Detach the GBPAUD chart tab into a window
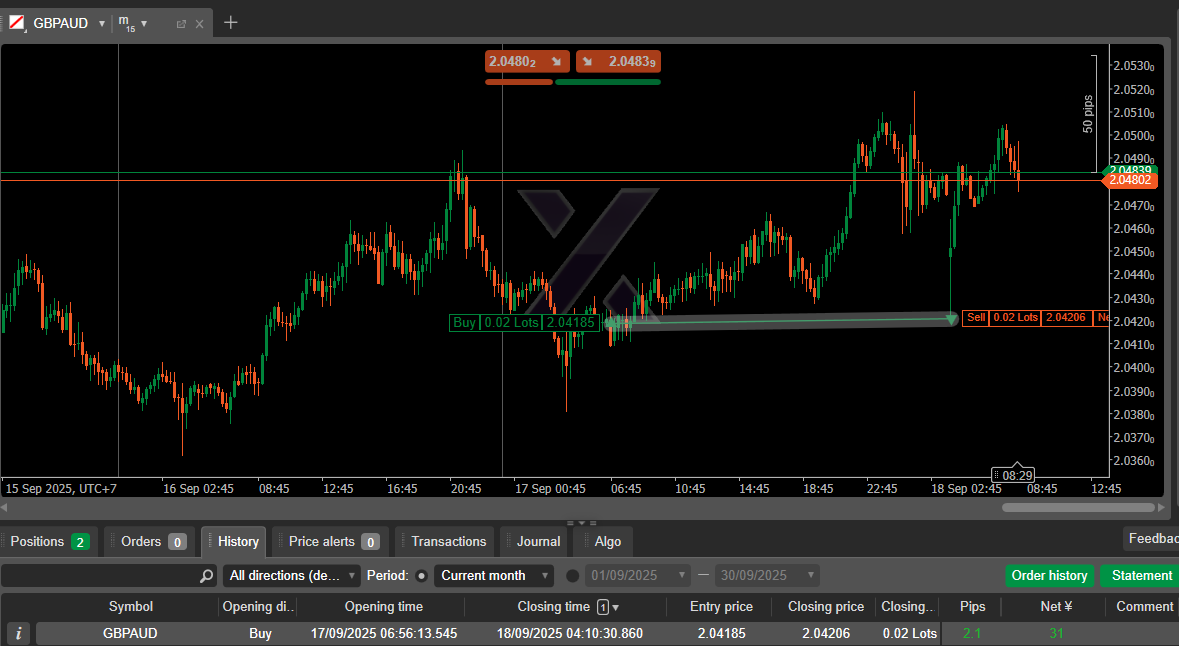 coord(181,24)
